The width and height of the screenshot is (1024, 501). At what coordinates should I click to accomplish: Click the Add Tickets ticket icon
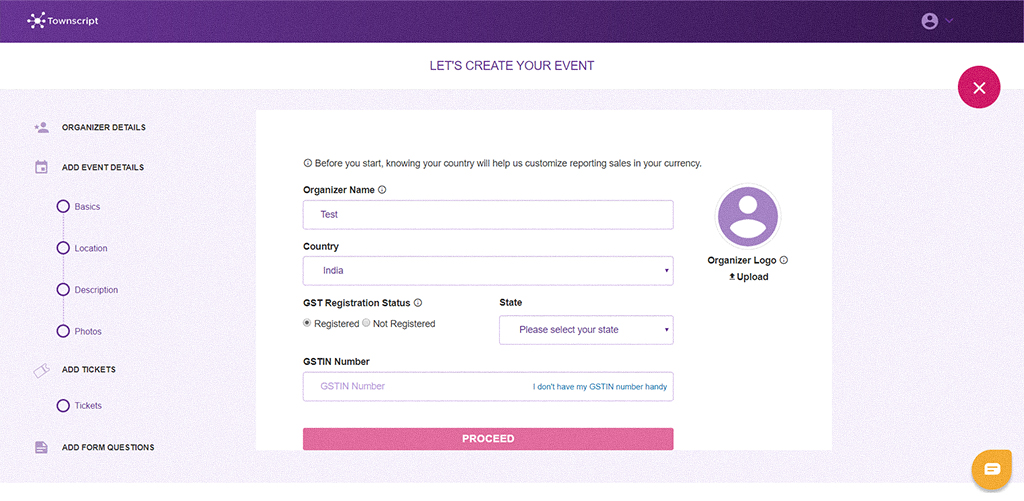41,370
